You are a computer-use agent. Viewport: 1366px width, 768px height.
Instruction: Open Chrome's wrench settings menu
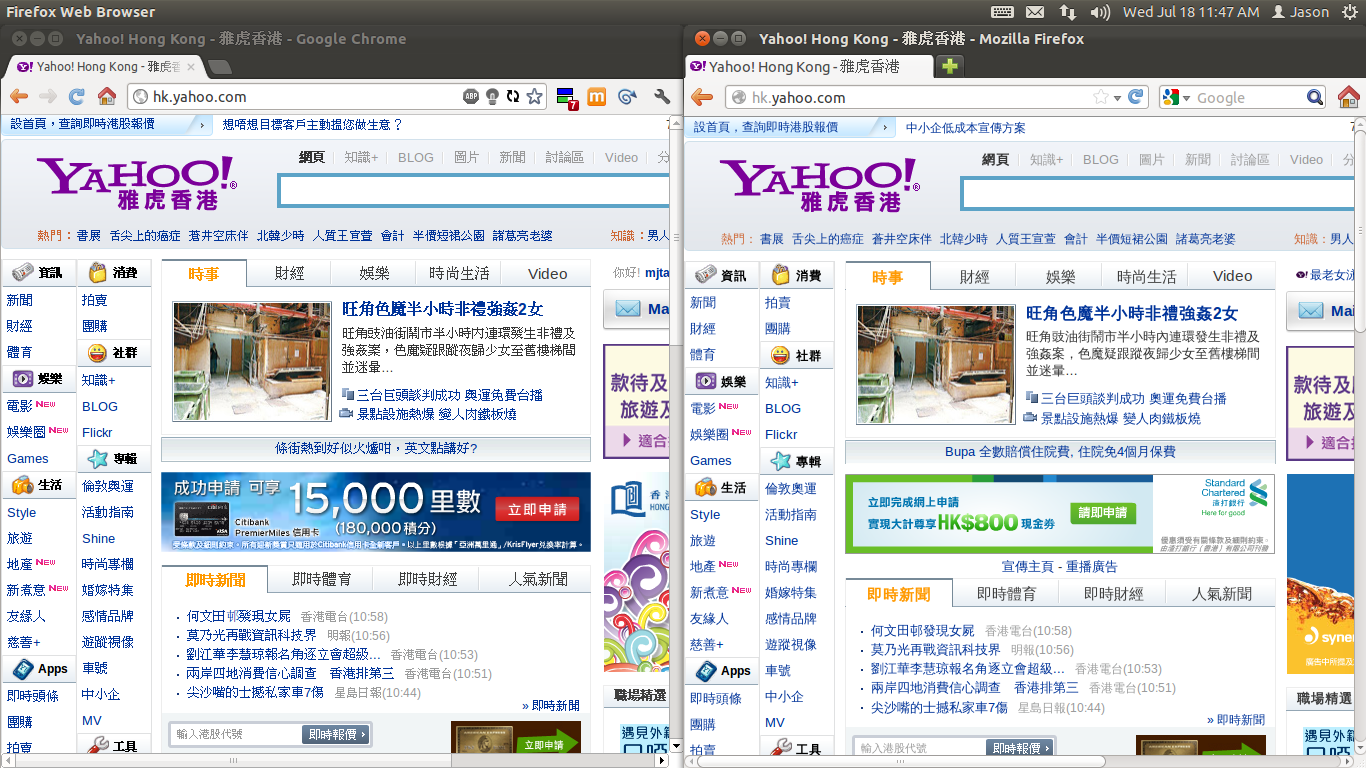pos(661,97)
